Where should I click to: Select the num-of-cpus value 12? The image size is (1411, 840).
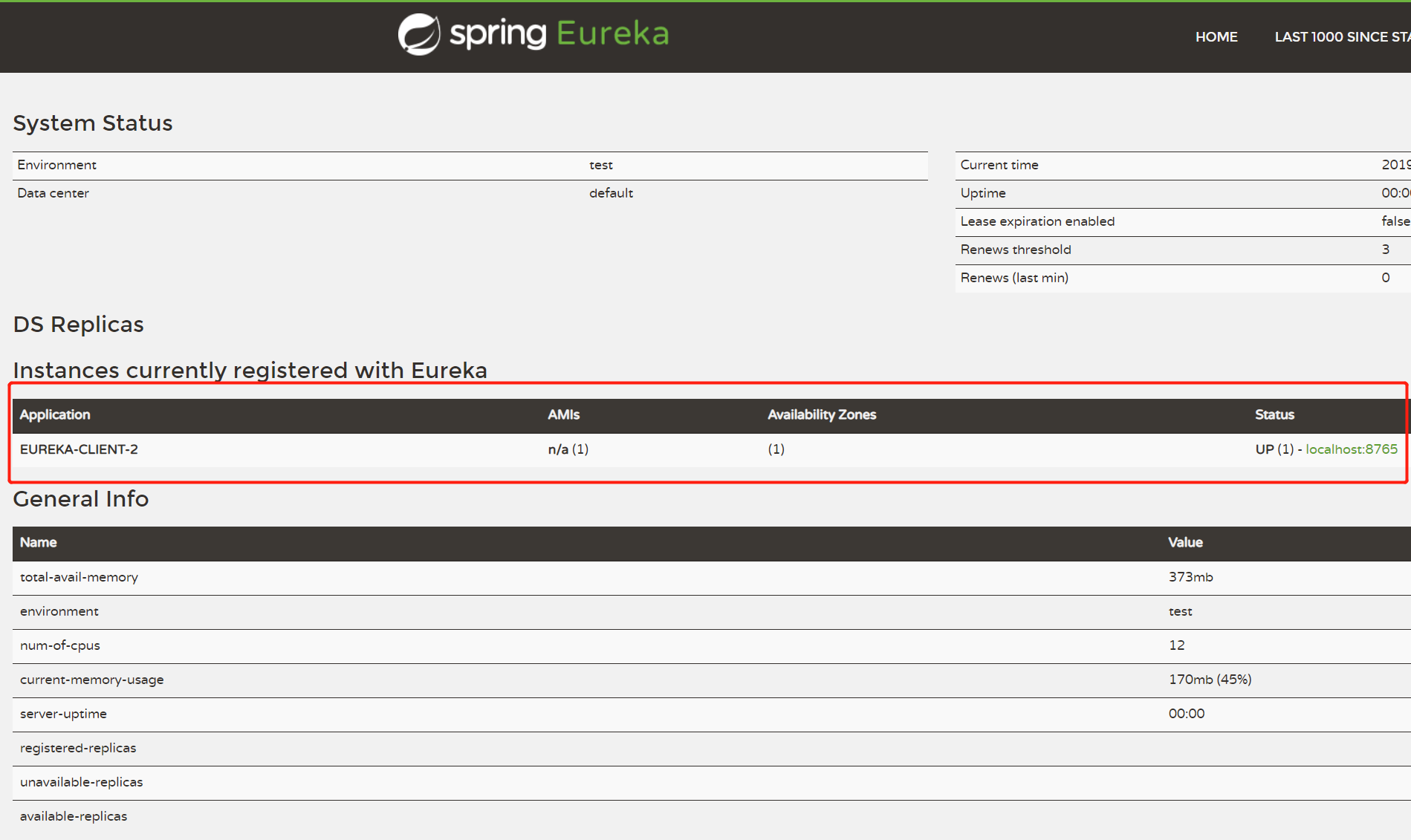[1177, 645]
